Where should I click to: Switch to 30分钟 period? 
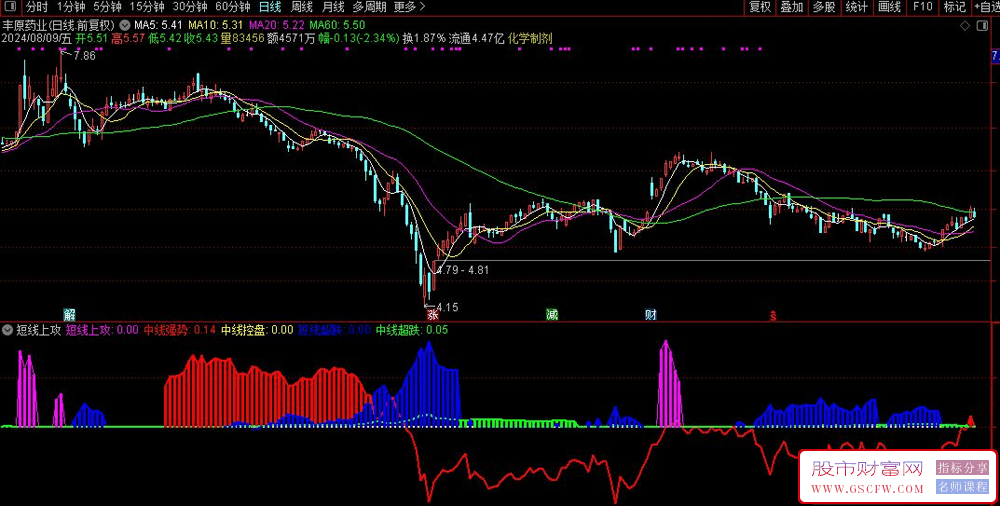190,7
